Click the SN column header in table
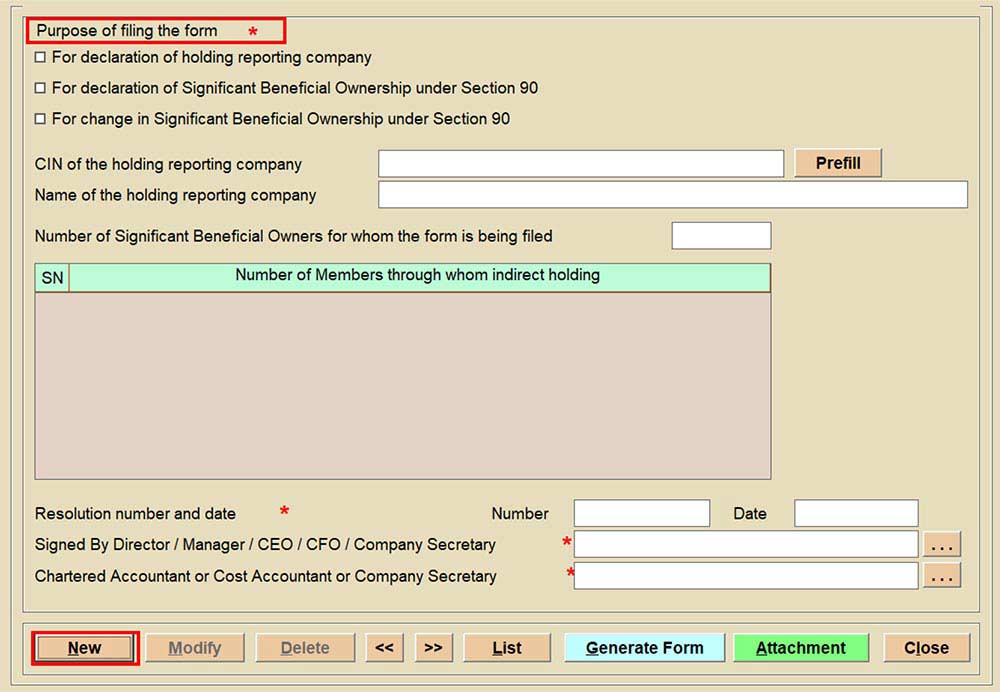Image resolution: width=1000 pixels, height=692 pixels. coord(52,278)
